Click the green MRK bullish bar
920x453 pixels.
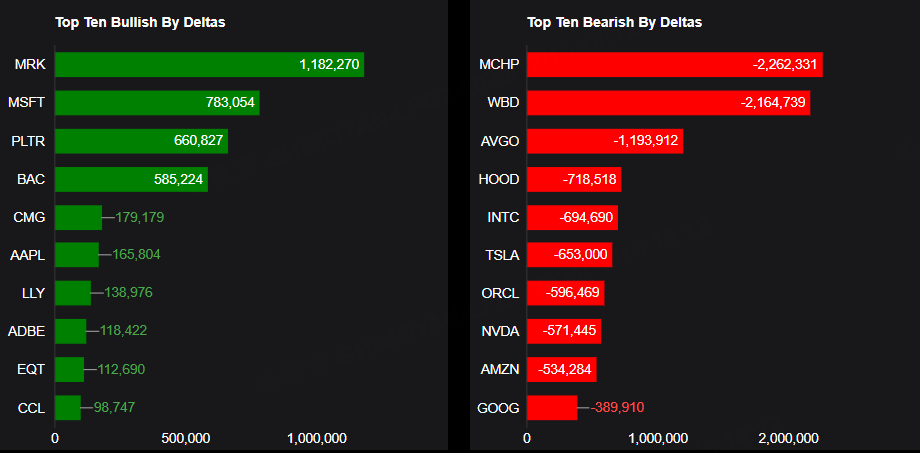[209, 65]
